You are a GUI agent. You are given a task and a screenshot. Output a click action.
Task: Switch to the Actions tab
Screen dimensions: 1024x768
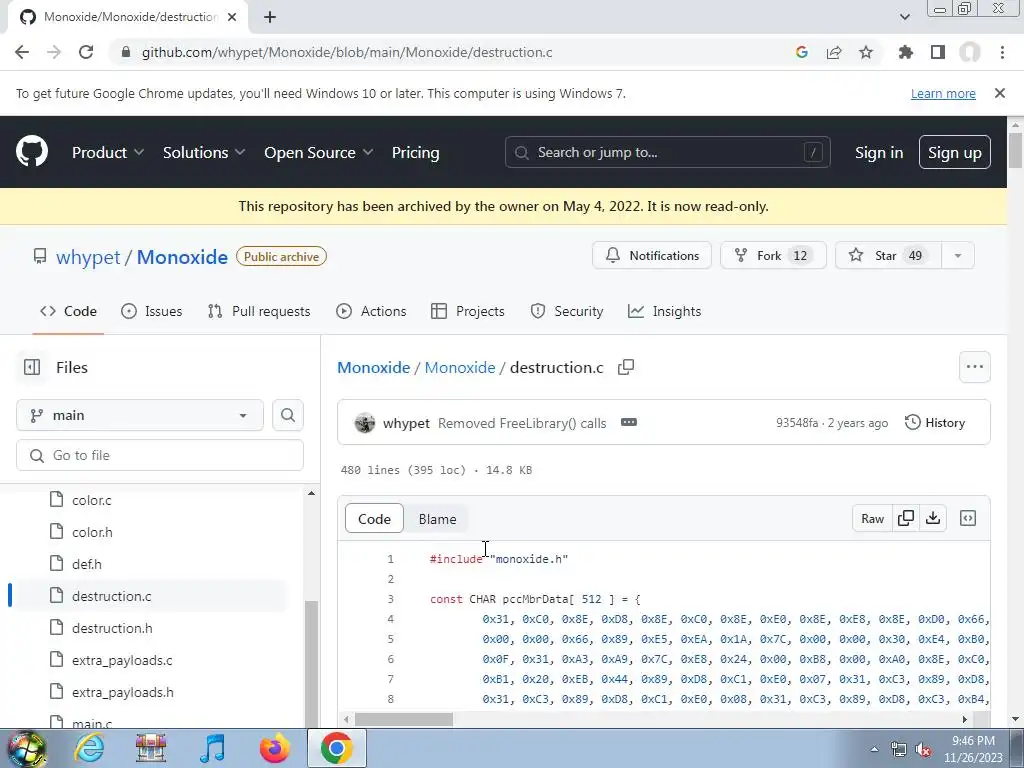click(371, 312)
